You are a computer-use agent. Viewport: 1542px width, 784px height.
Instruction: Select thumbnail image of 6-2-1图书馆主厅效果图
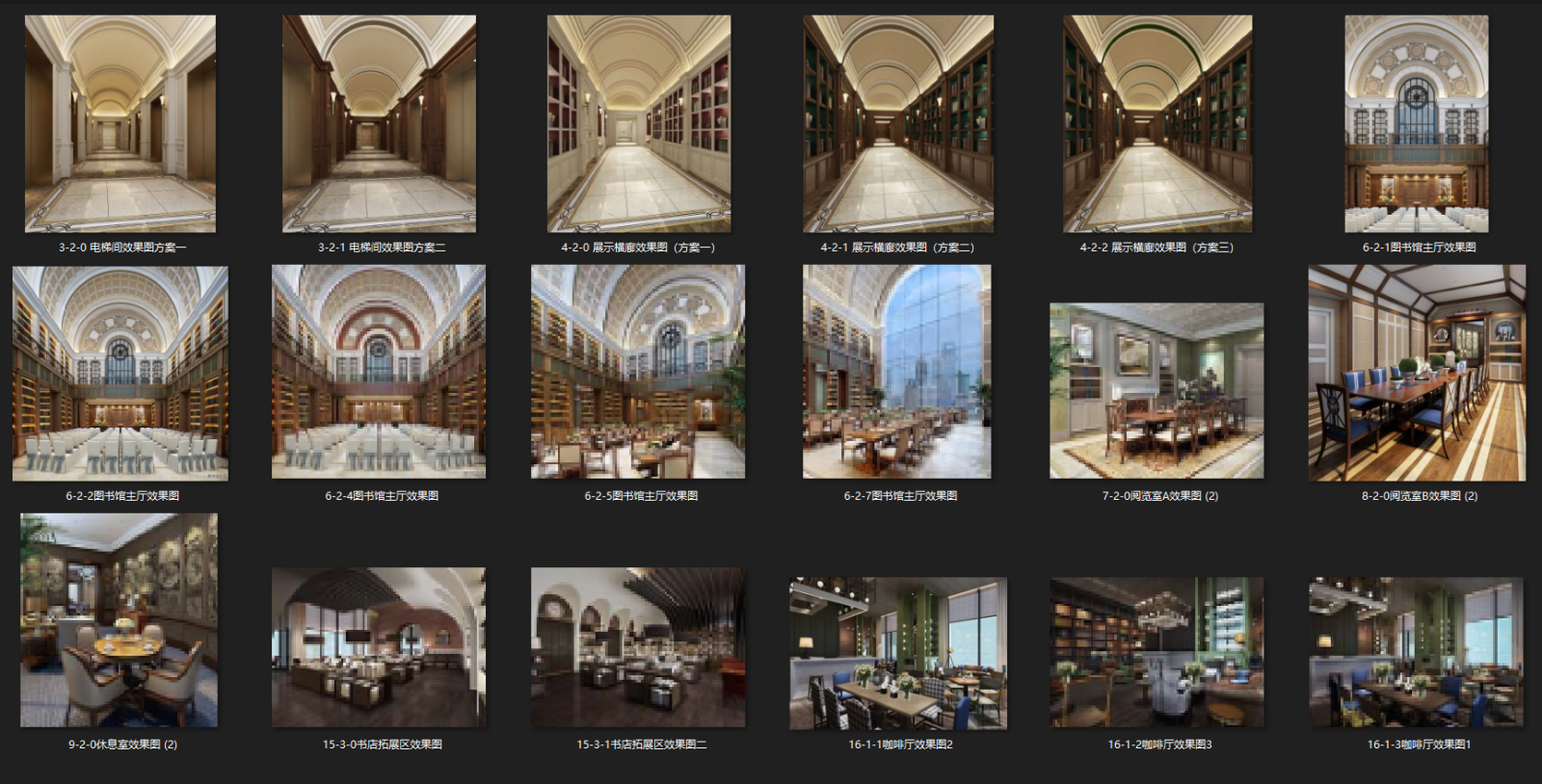coord(1417,123)
